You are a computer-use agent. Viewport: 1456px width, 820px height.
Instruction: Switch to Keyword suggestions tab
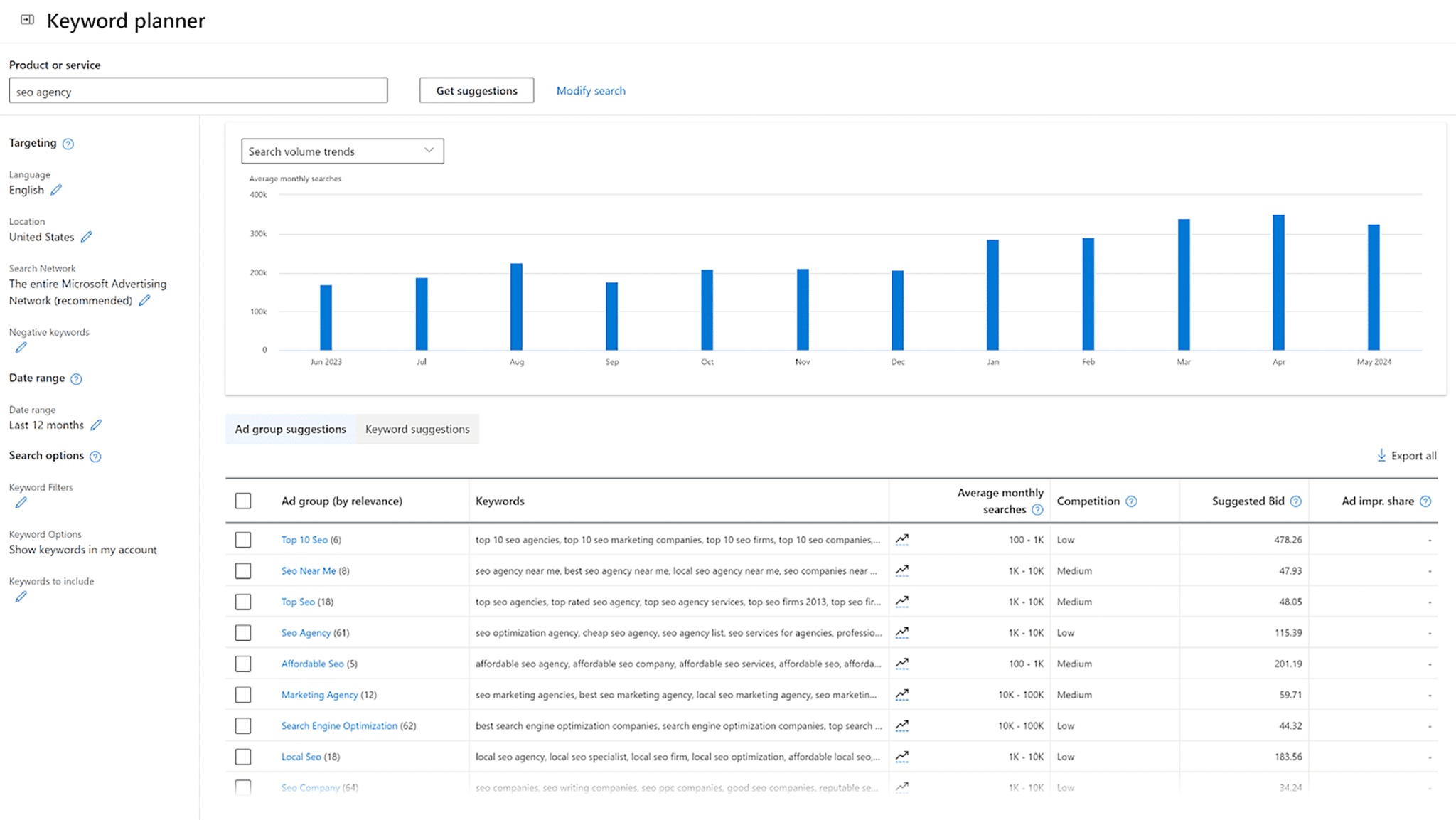pyautogui.click(x=417, y=429)
